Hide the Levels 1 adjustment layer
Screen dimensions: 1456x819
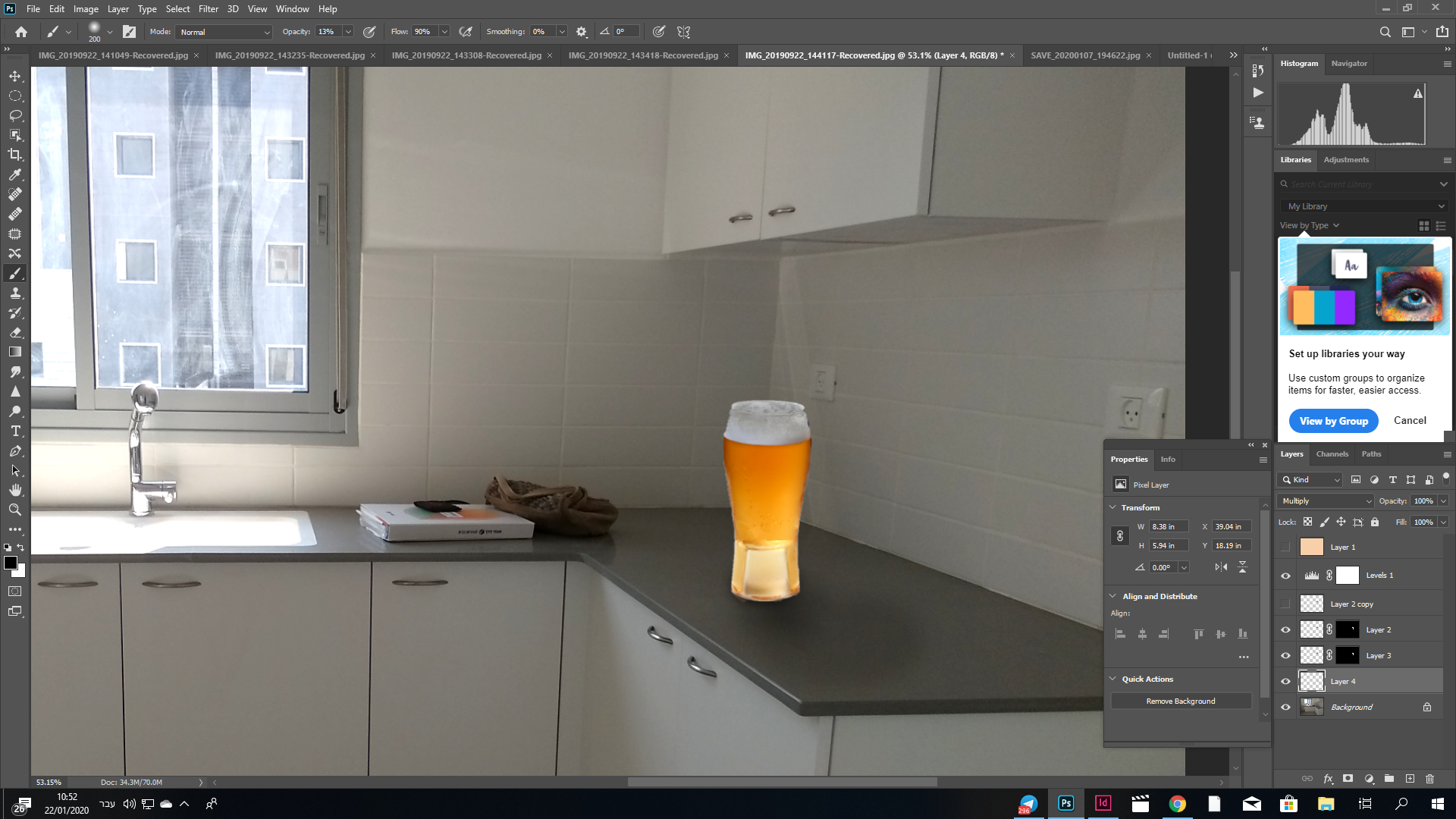point(1285,576)
